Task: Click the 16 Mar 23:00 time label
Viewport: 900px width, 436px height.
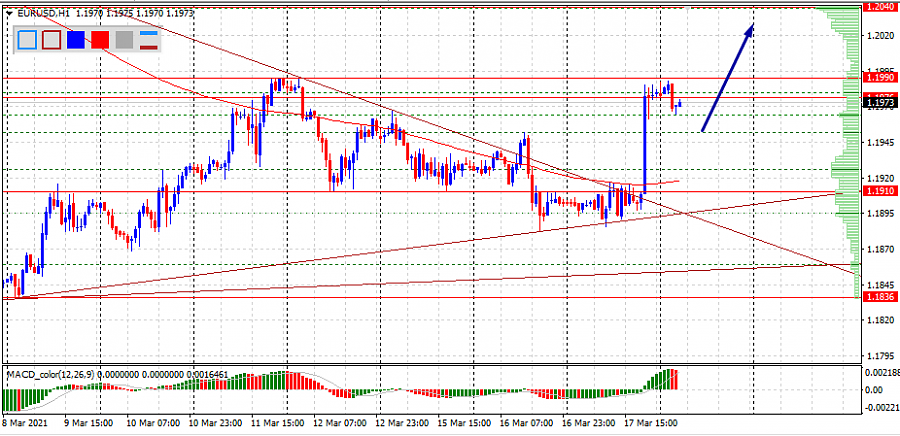Action: [x=591, y=423]
